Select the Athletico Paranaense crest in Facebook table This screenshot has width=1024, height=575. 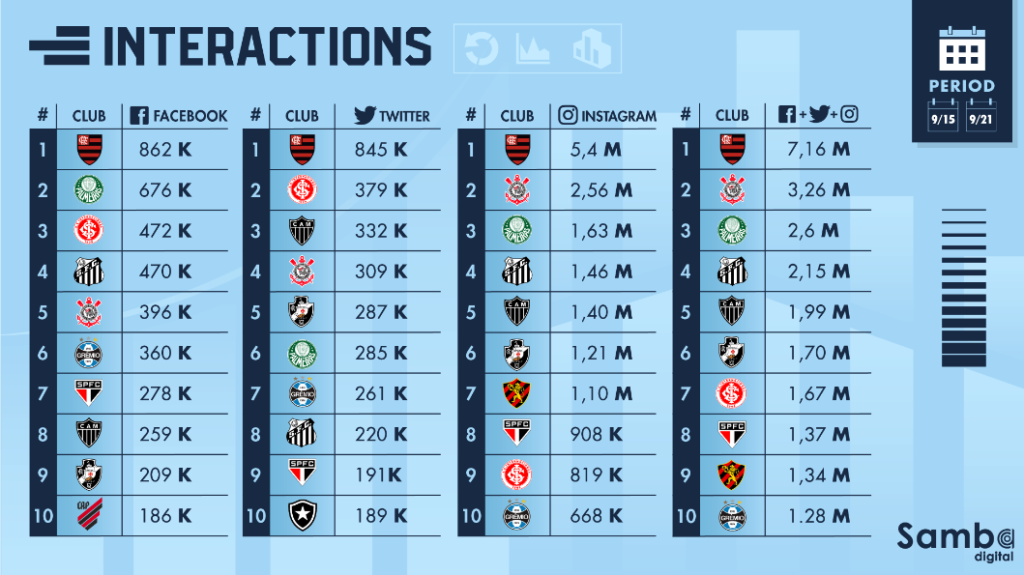click(89, 515)
